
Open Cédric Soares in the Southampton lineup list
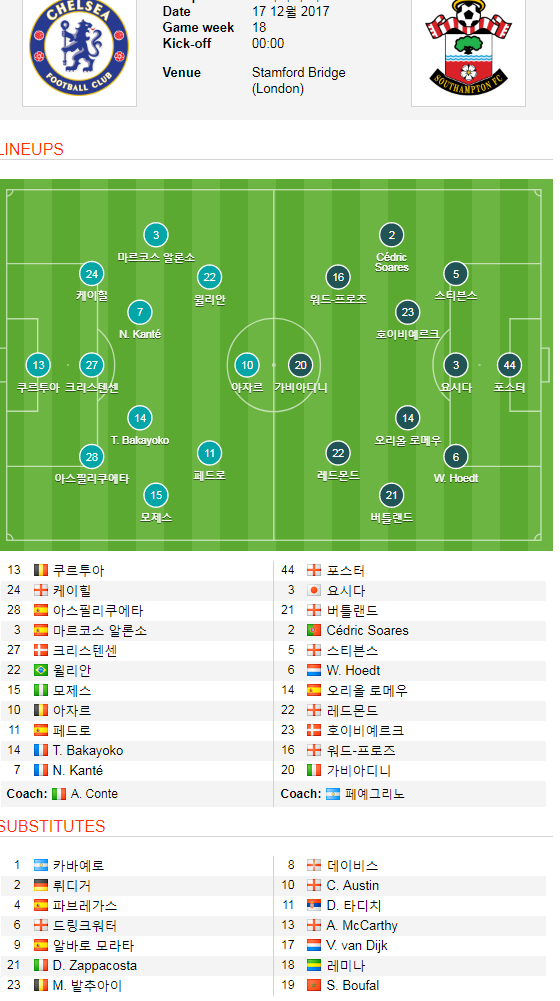point(367,631)
